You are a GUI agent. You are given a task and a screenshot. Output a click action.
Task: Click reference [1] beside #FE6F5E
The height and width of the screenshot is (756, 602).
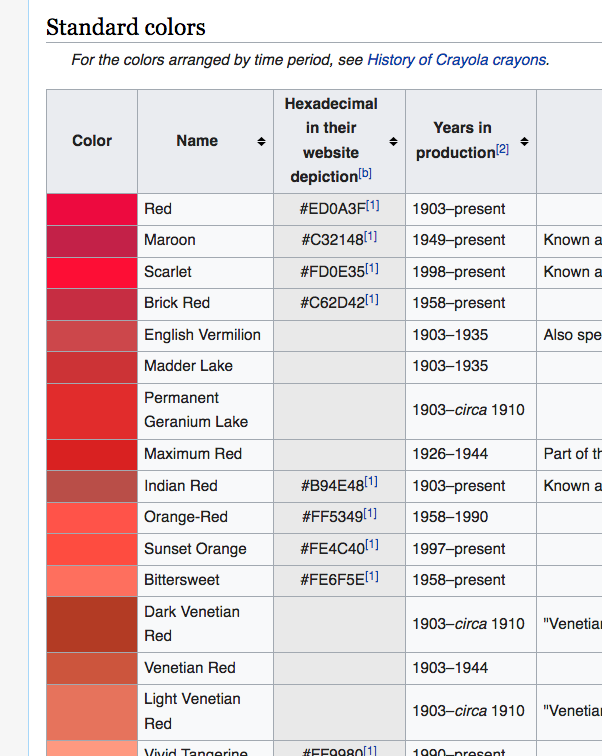371,577
